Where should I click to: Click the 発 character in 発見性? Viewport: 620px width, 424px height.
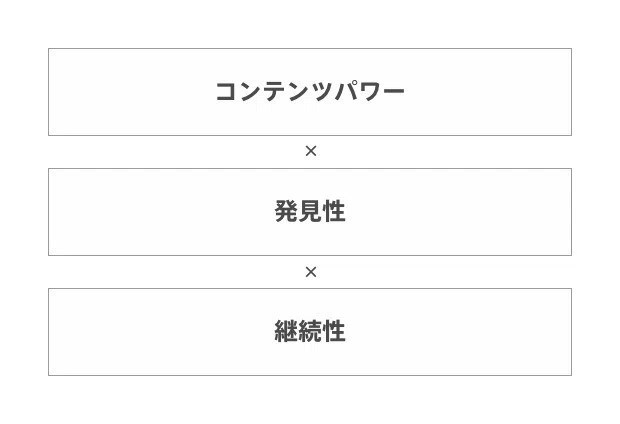(286, 211)
